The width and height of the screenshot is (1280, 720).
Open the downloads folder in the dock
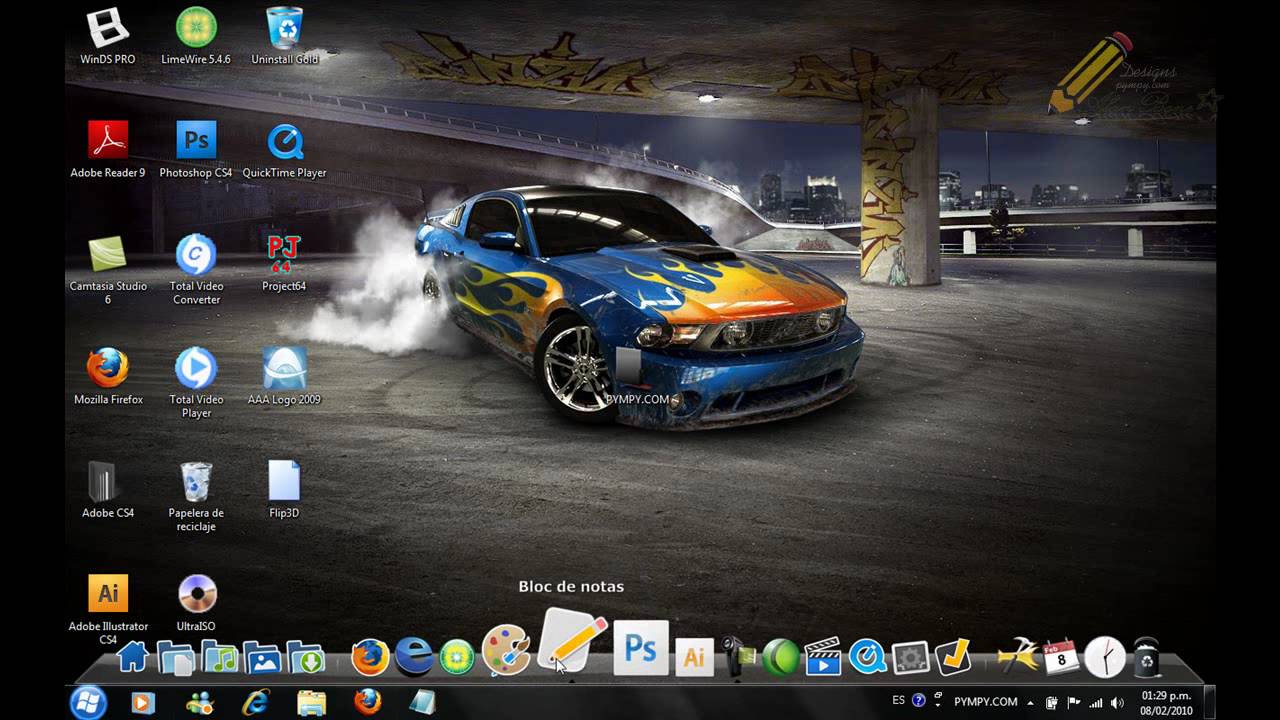(x=306, y=657)
